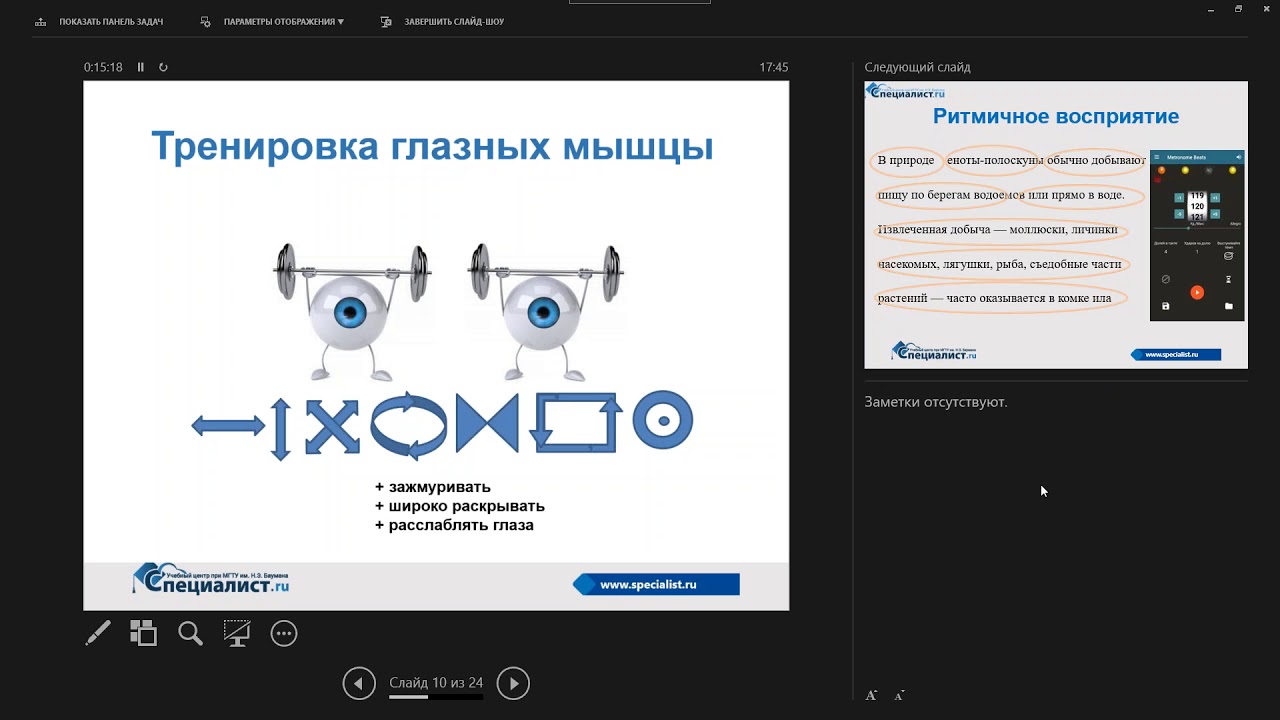Pause the presentation timer
Image resolution: width=1280 pixels, height=720 pixels.
[141, 67]
